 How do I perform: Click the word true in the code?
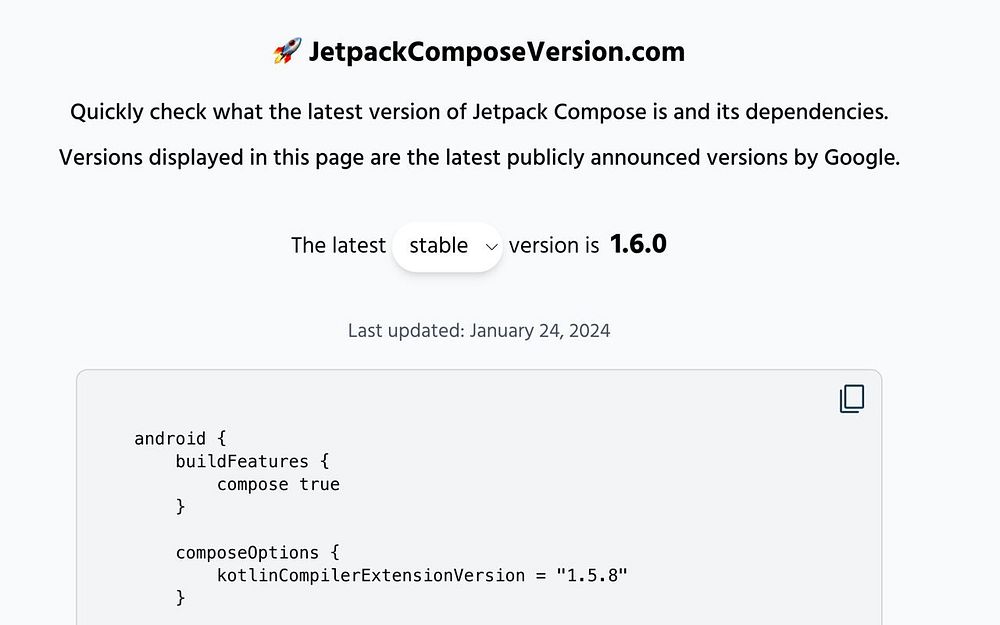320,484
